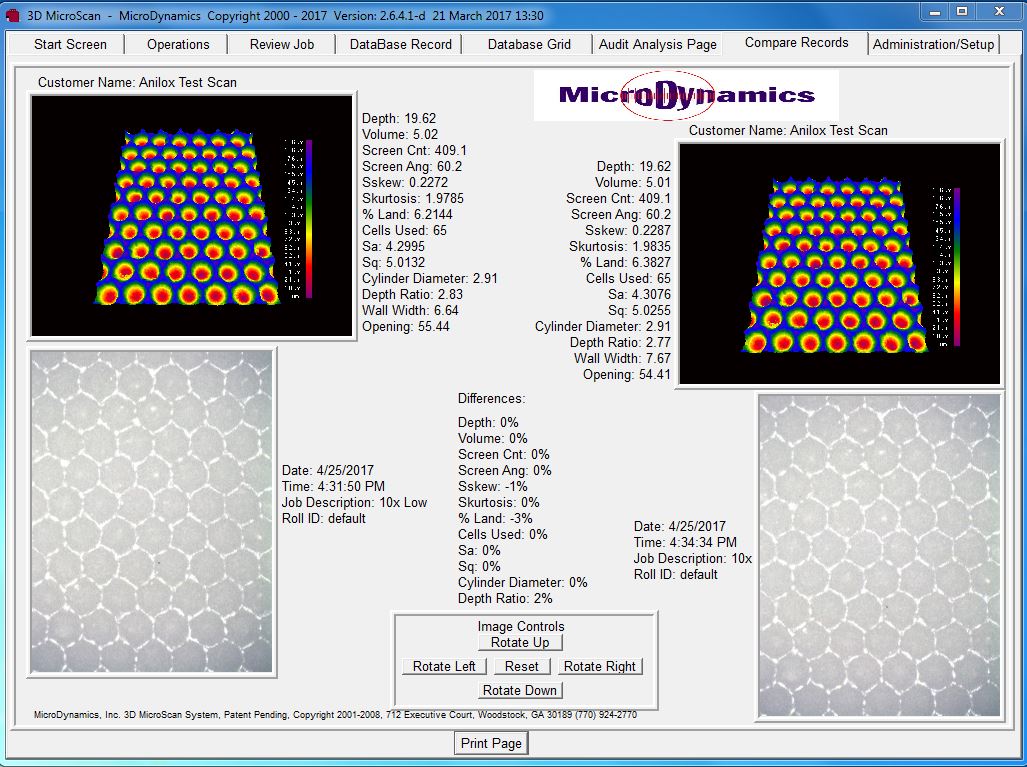Click the left 'Sskew: 0.2272' value
The image size is (1027, 767).
tap(405, 182)
